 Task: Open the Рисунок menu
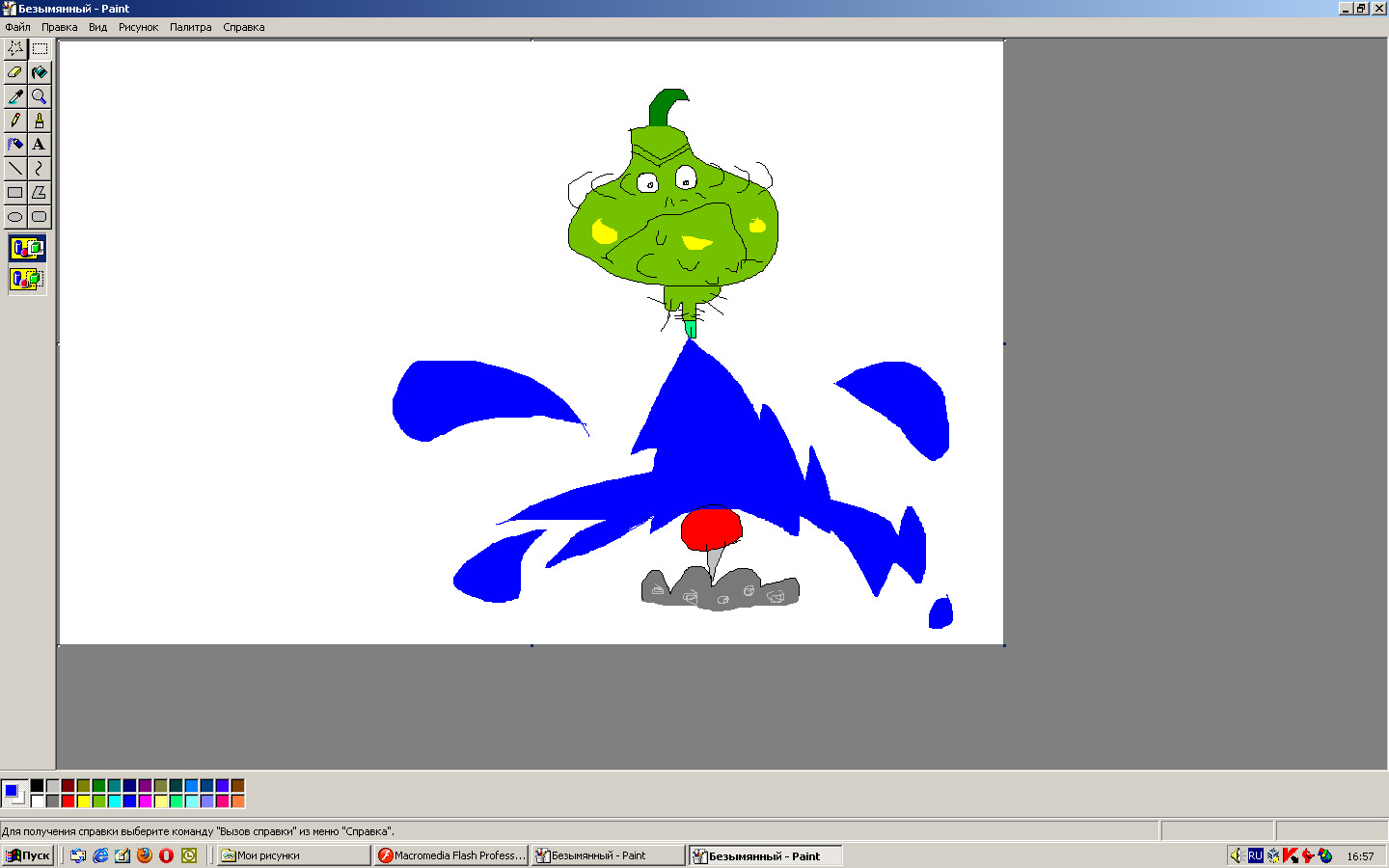pyautogui.click(x=138, y=27)
